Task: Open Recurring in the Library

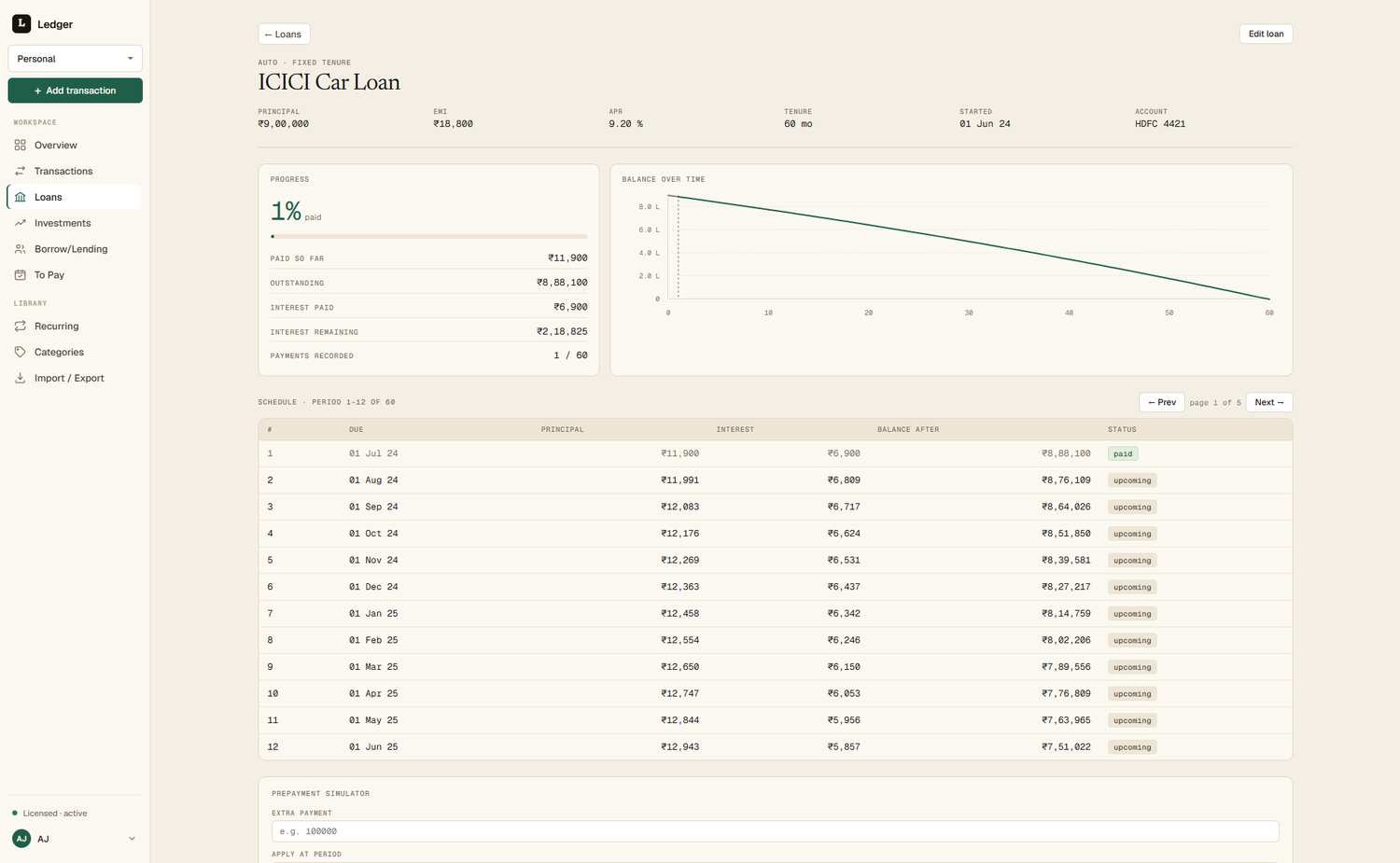Action: click(75, 327)
